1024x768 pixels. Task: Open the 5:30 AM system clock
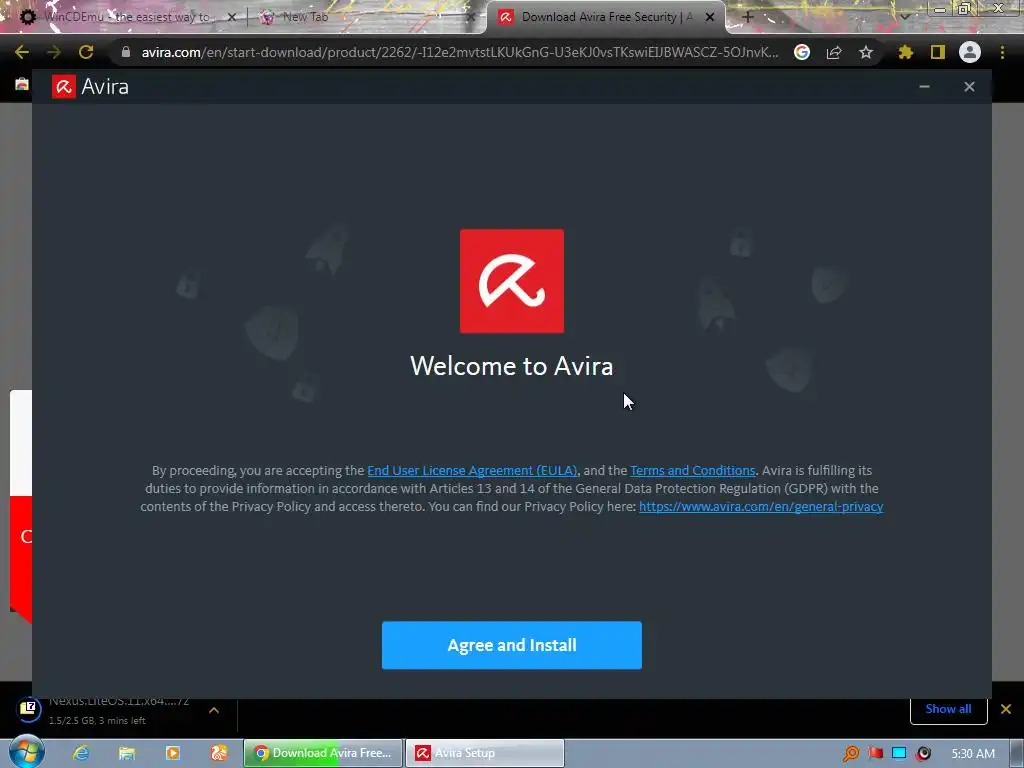973,754
